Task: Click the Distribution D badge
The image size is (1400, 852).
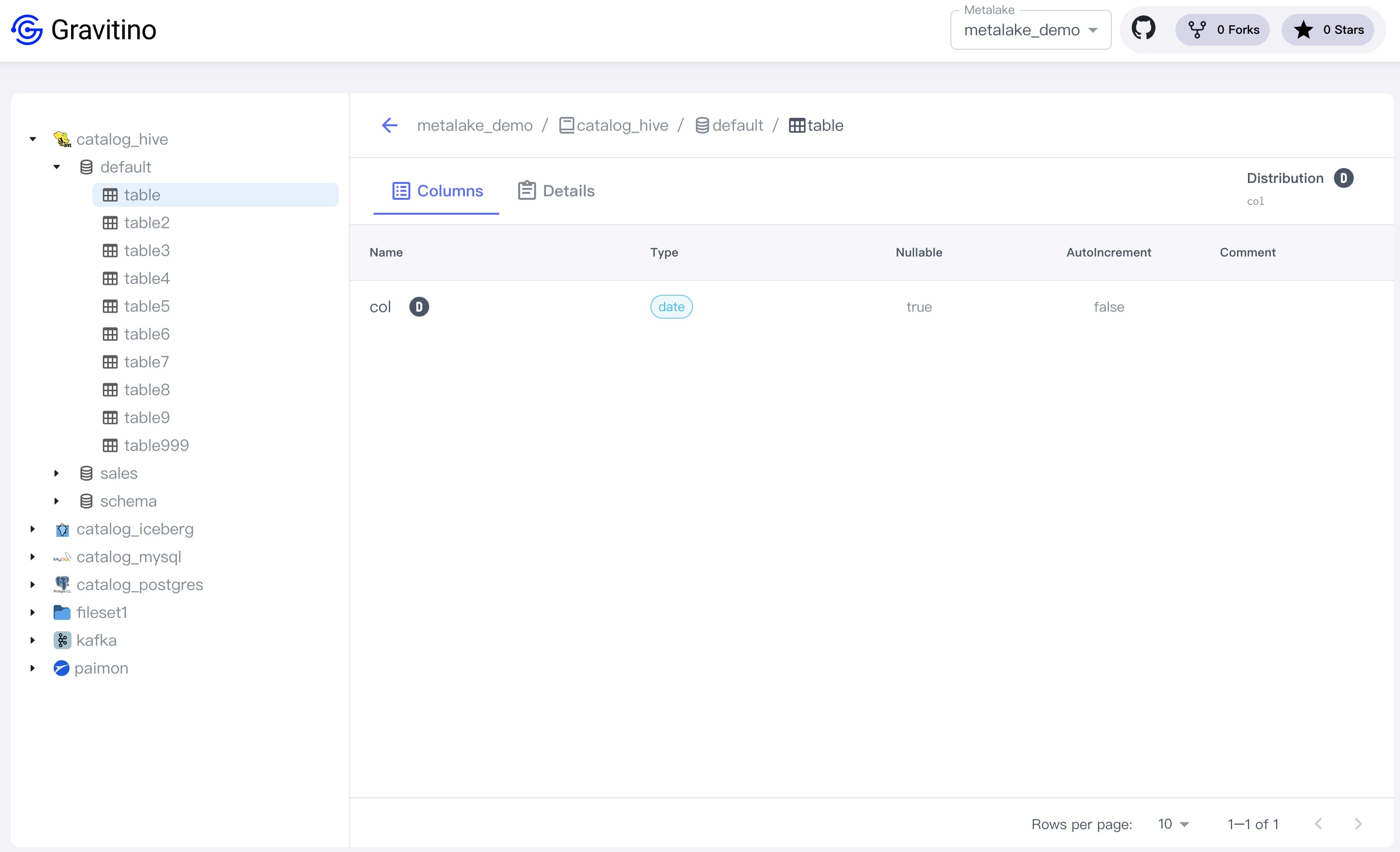Action: [x=1343, y=178]
